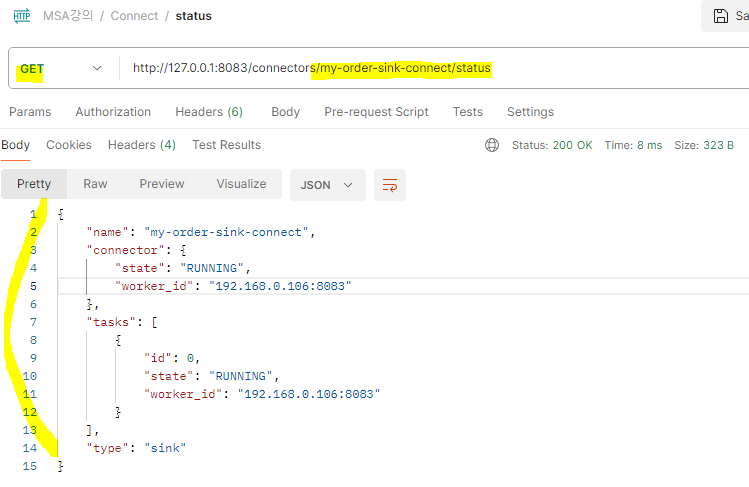This screenshot has height=487, width=749.
Task: Click the Connect breadcrumb
Action: 134,16
